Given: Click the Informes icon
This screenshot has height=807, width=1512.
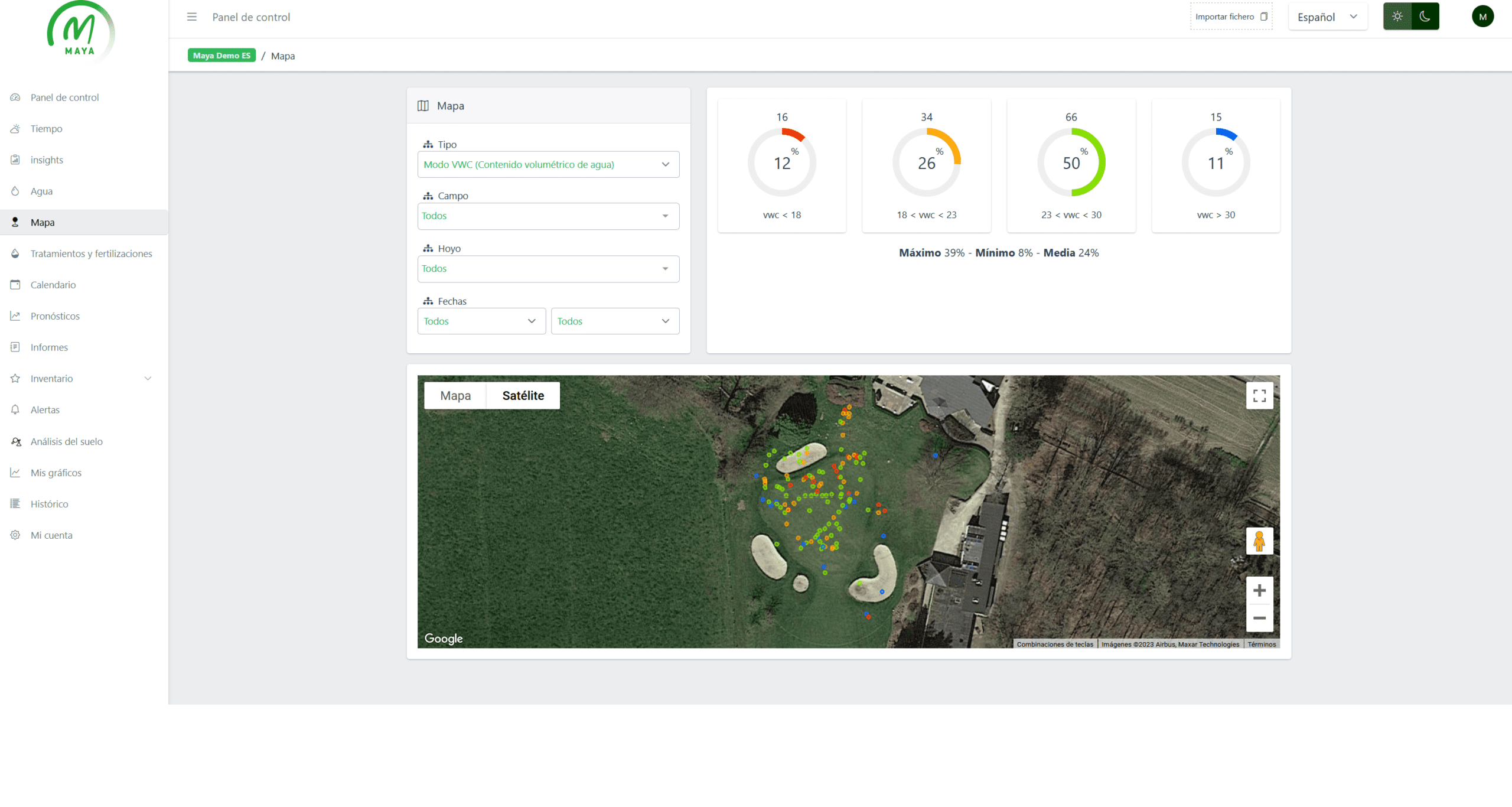Looking at the screenshot, I should 15,347.
